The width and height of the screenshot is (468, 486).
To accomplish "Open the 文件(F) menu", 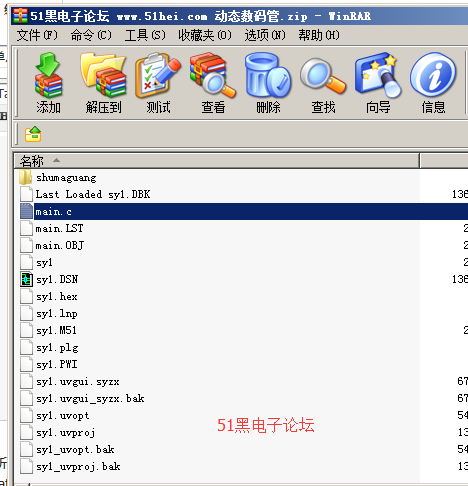I will [37, 35].
